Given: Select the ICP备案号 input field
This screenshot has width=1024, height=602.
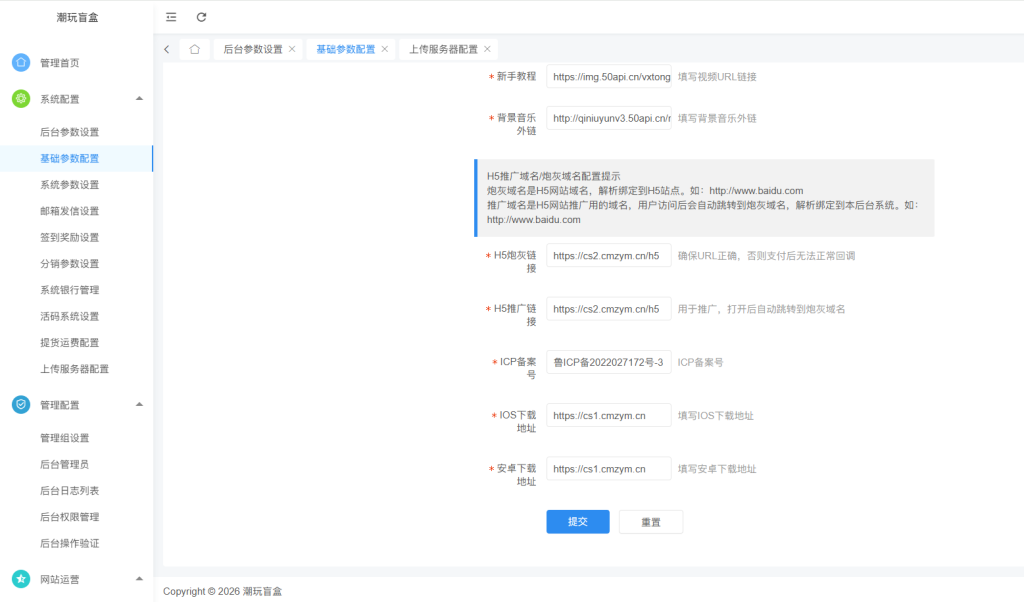Looking at the screenshot, I should click(x=608, y=361).
